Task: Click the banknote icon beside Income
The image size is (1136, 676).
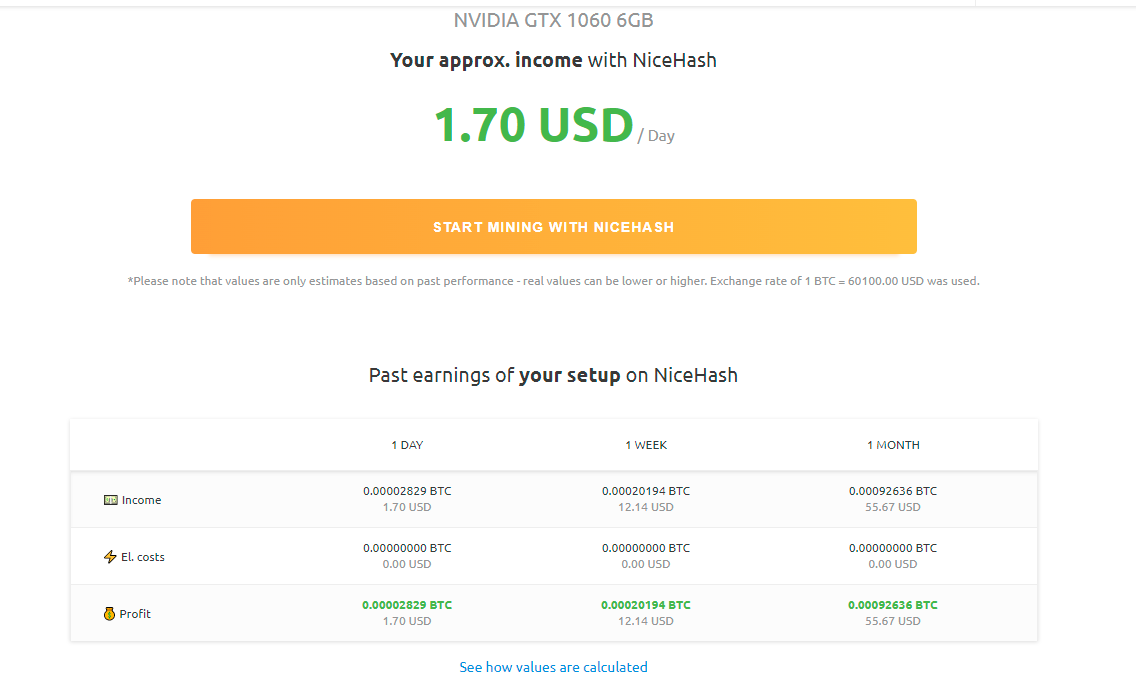Action: coord(111,499)
